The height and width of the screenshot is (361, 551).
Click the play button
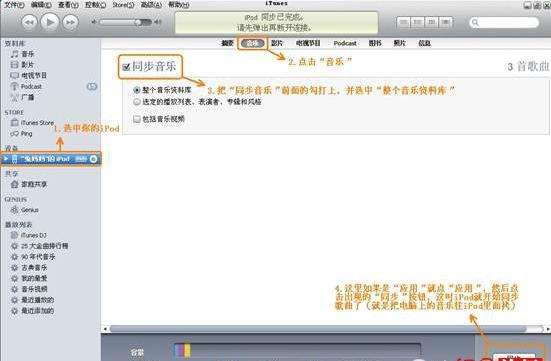click(x=50, y=22)
